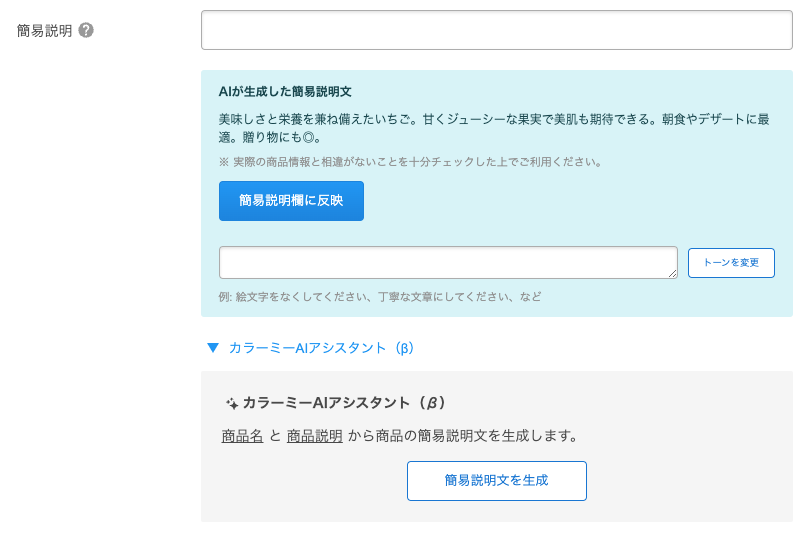Click the 例: hint text under the textarea

click(x=380, y=297)
